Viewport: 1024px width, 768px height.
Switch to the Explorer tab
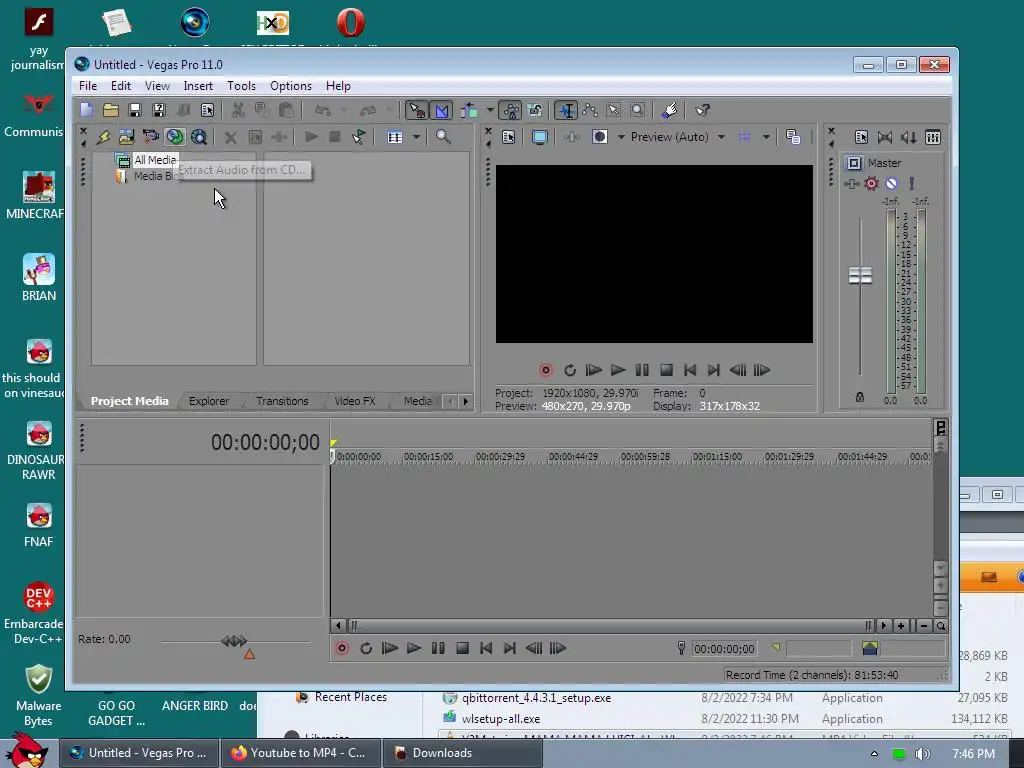[209, 401]
